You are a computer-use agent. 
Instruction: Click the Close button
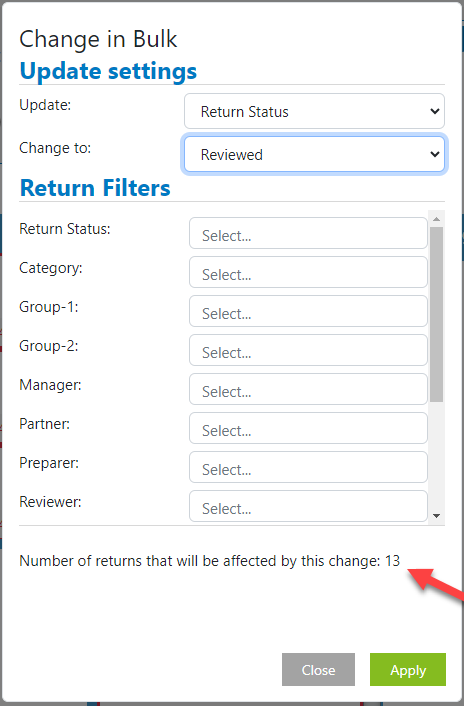(x=318, y=670)
